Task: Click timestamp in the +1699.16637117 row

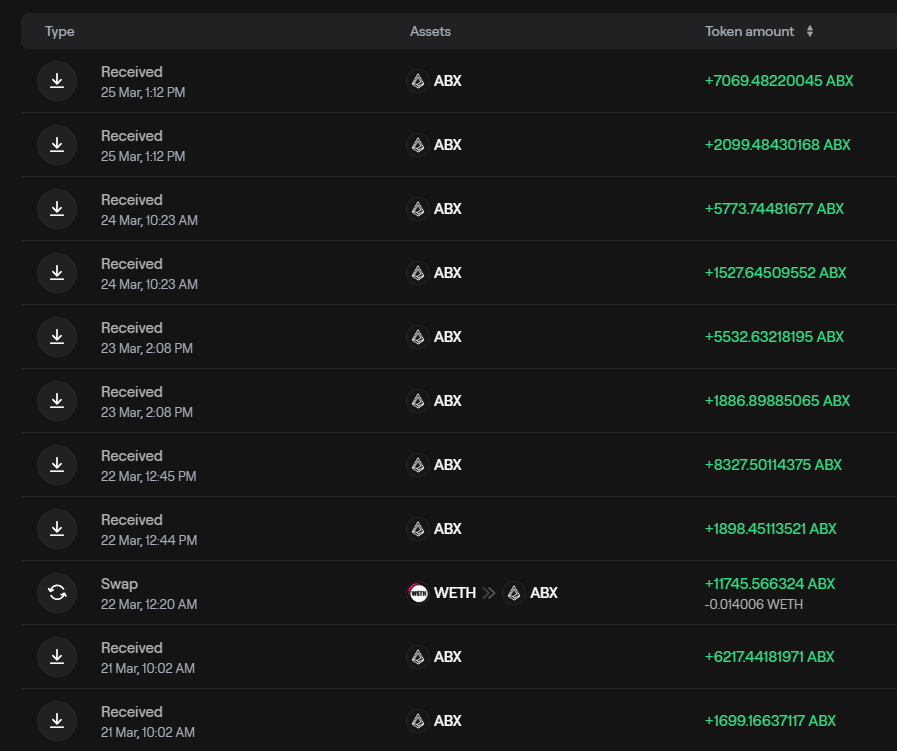Action: 148,733
